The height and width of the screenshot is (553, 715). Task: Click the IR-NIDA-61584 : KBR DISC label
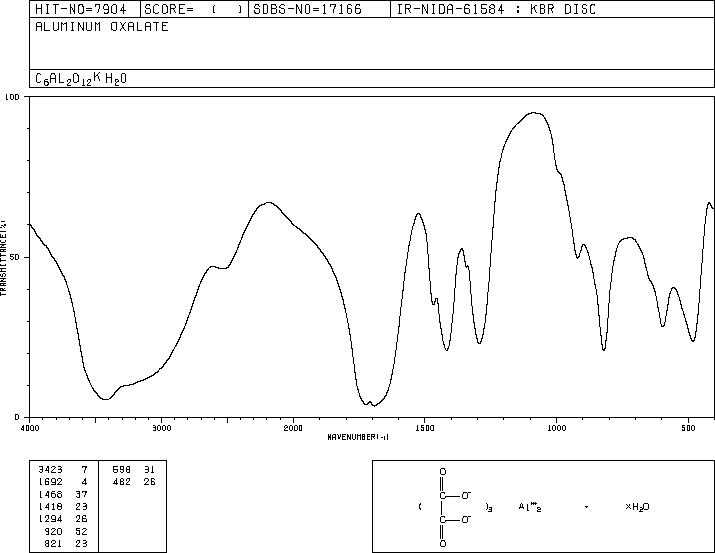[496, 9]
